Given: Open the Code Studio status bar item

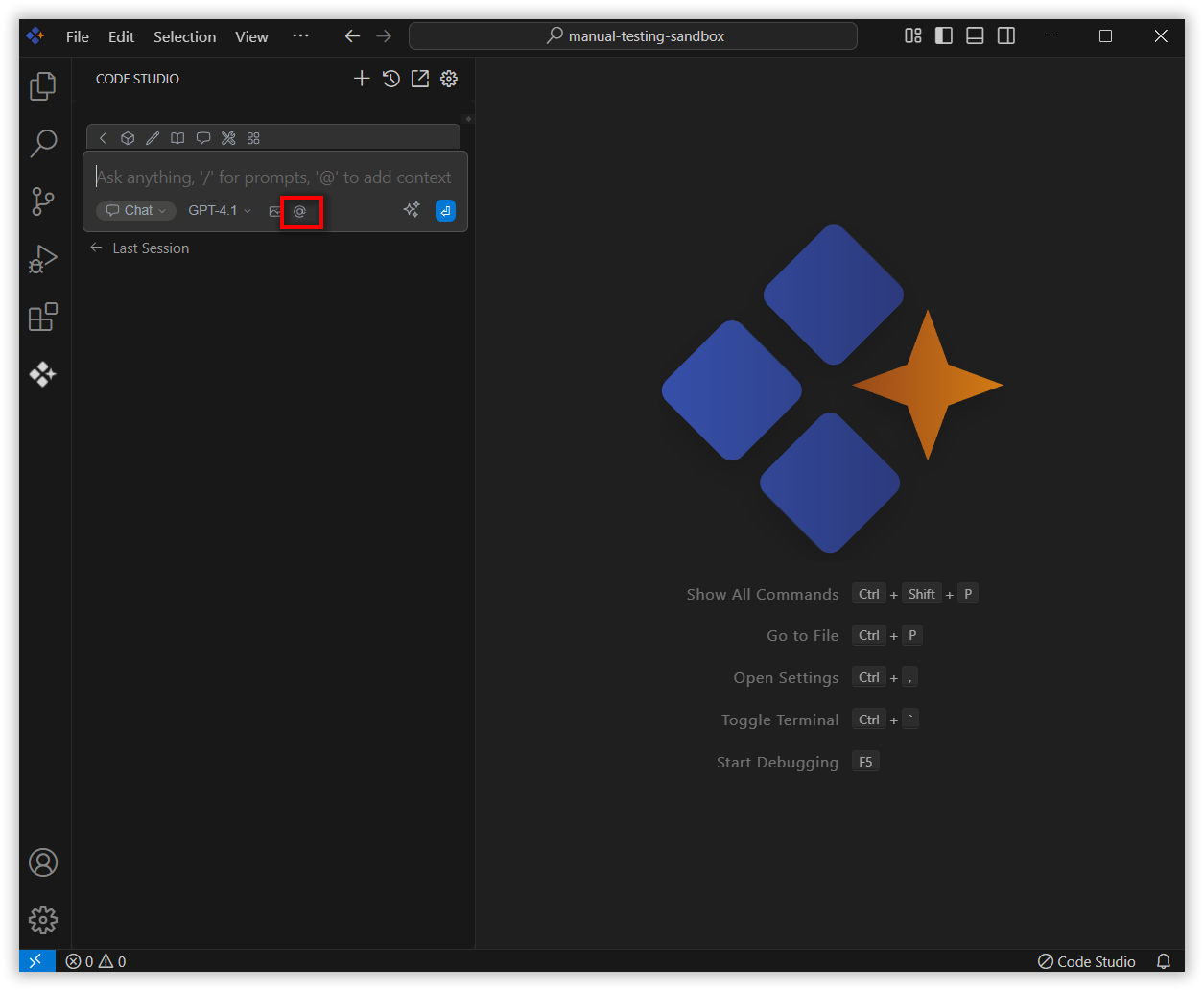Looking at the screenshot, I should [1087, 961].
